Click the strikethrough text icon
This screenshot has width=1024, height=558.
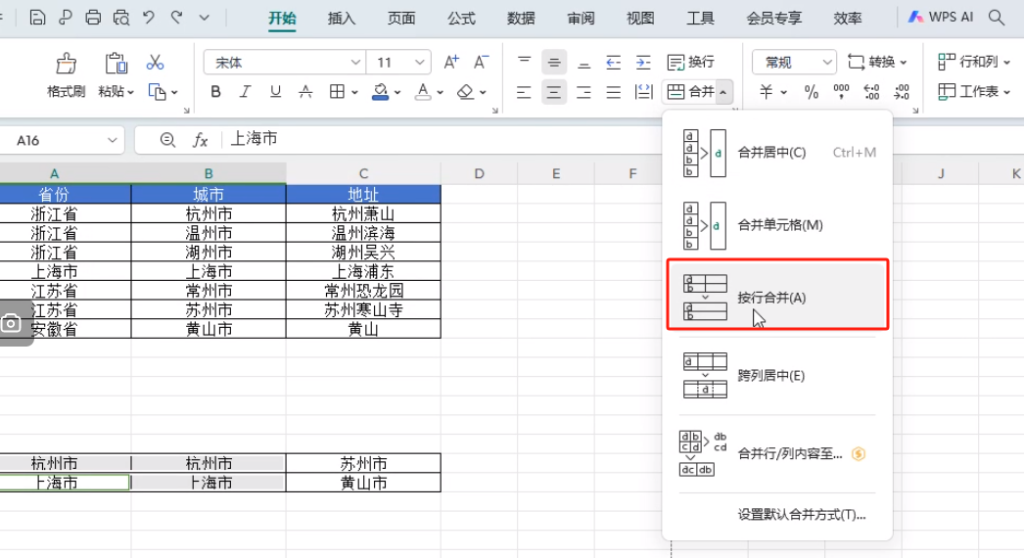coord(305,92)
